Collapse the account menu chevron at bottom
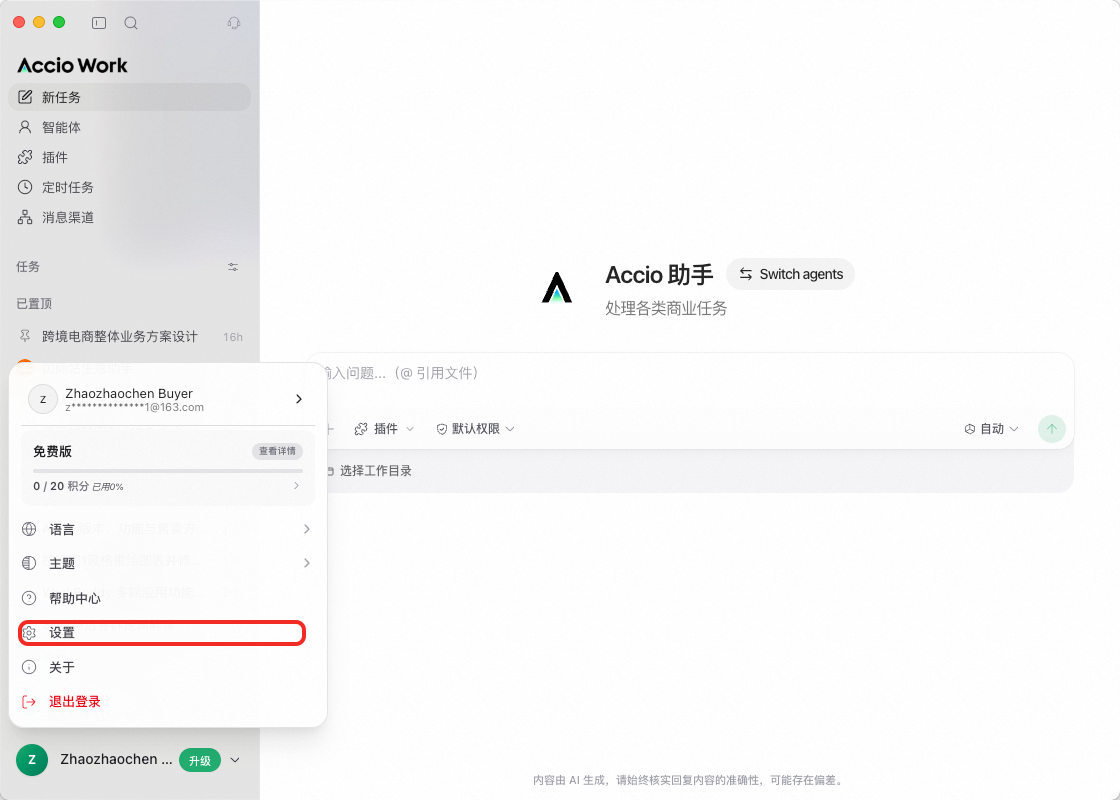Viewport: 1120px width, 800px height. (x=235, y=760)
